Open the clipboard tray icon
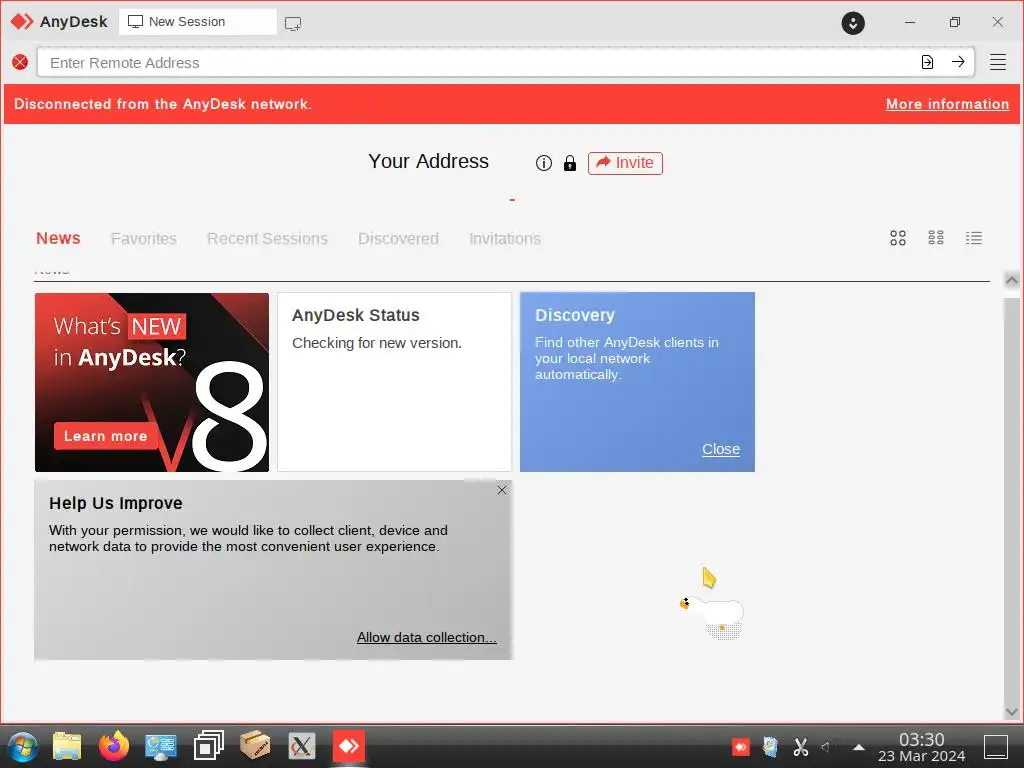The width and height of the screenshot is (1024, 768). click(771, 746)
